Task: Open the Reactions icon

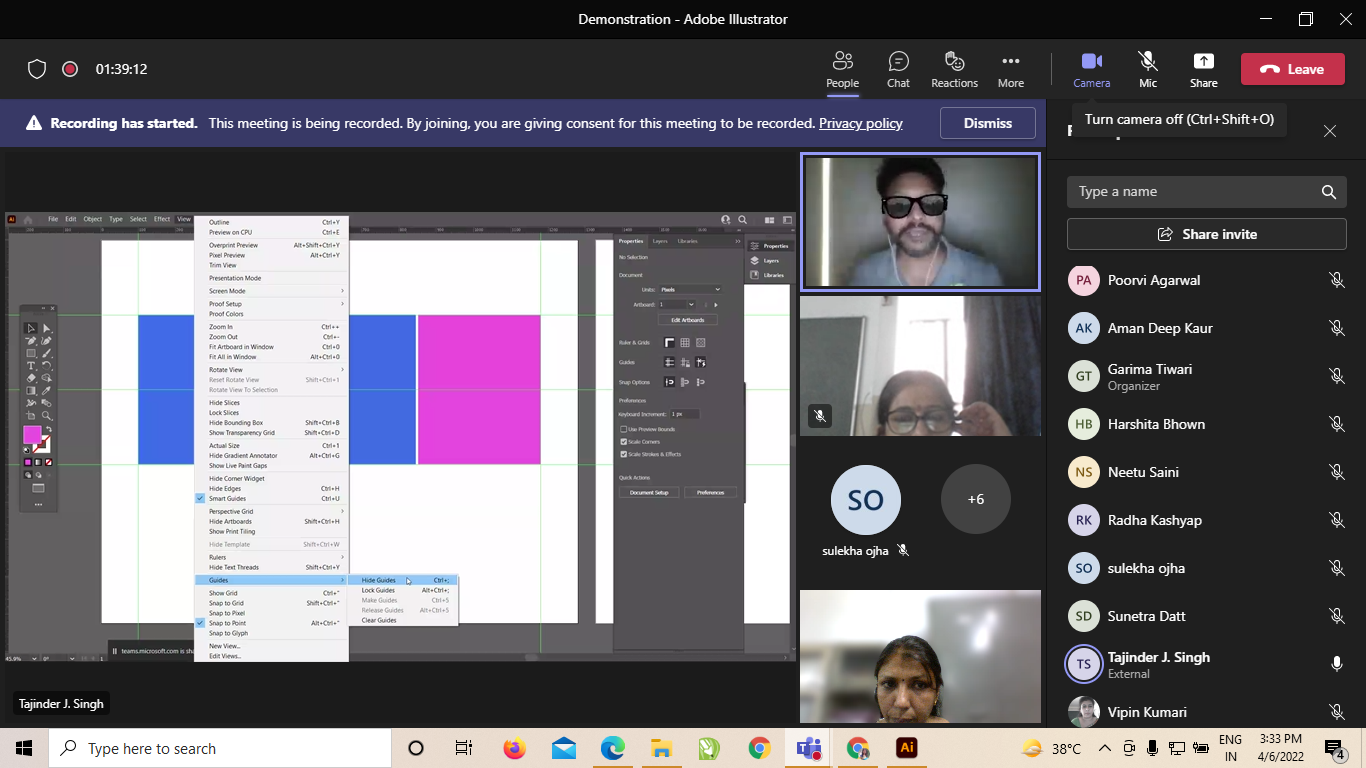Action: tap(954, 69)
